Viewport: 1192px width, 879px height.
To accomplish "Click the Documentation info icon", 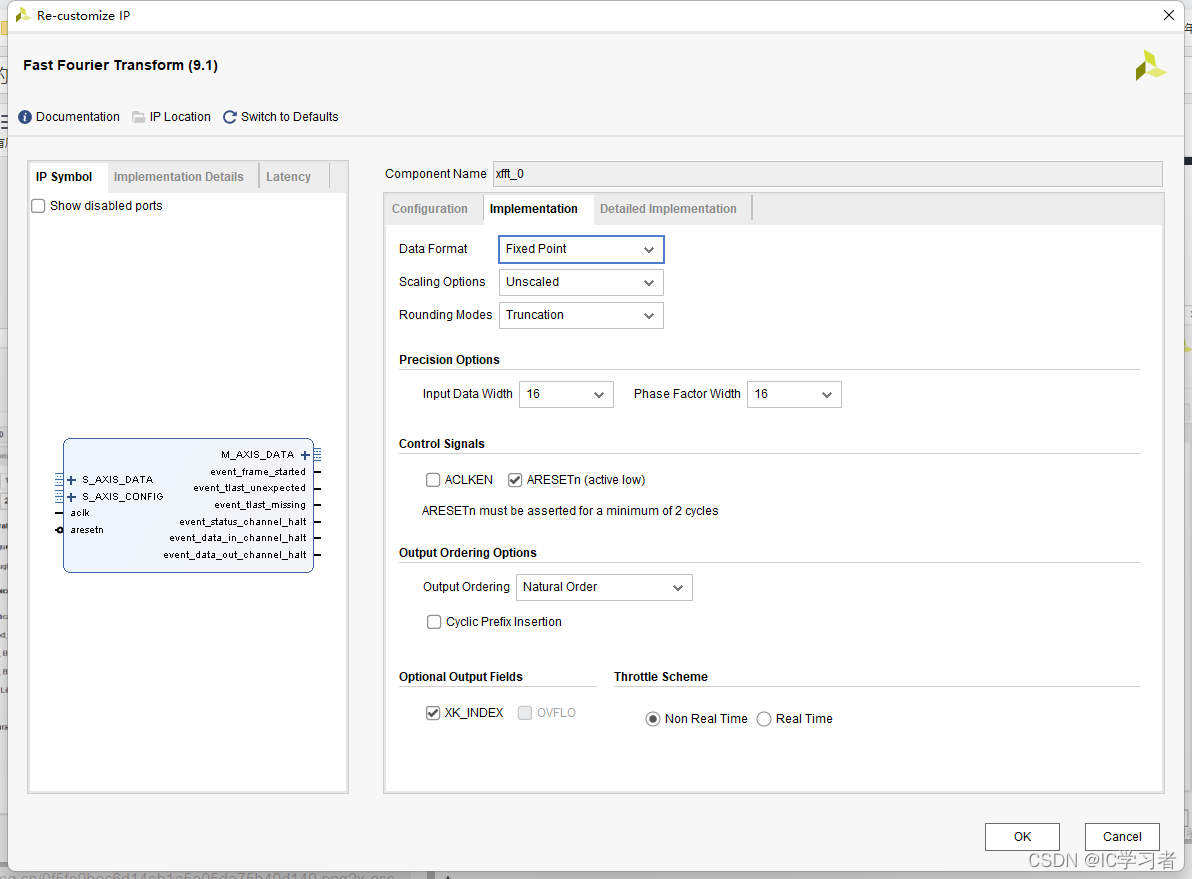I will [x=25, y=117].
